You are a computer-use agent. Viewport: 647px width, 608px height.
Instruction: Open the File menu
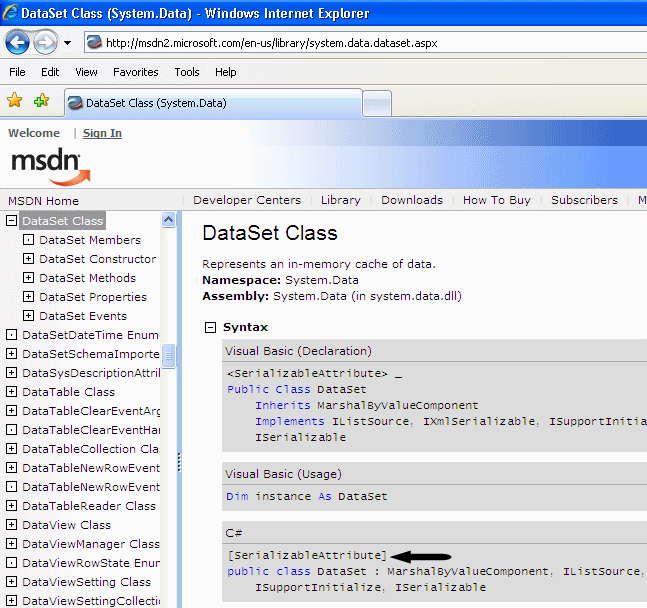click(17, 72)
